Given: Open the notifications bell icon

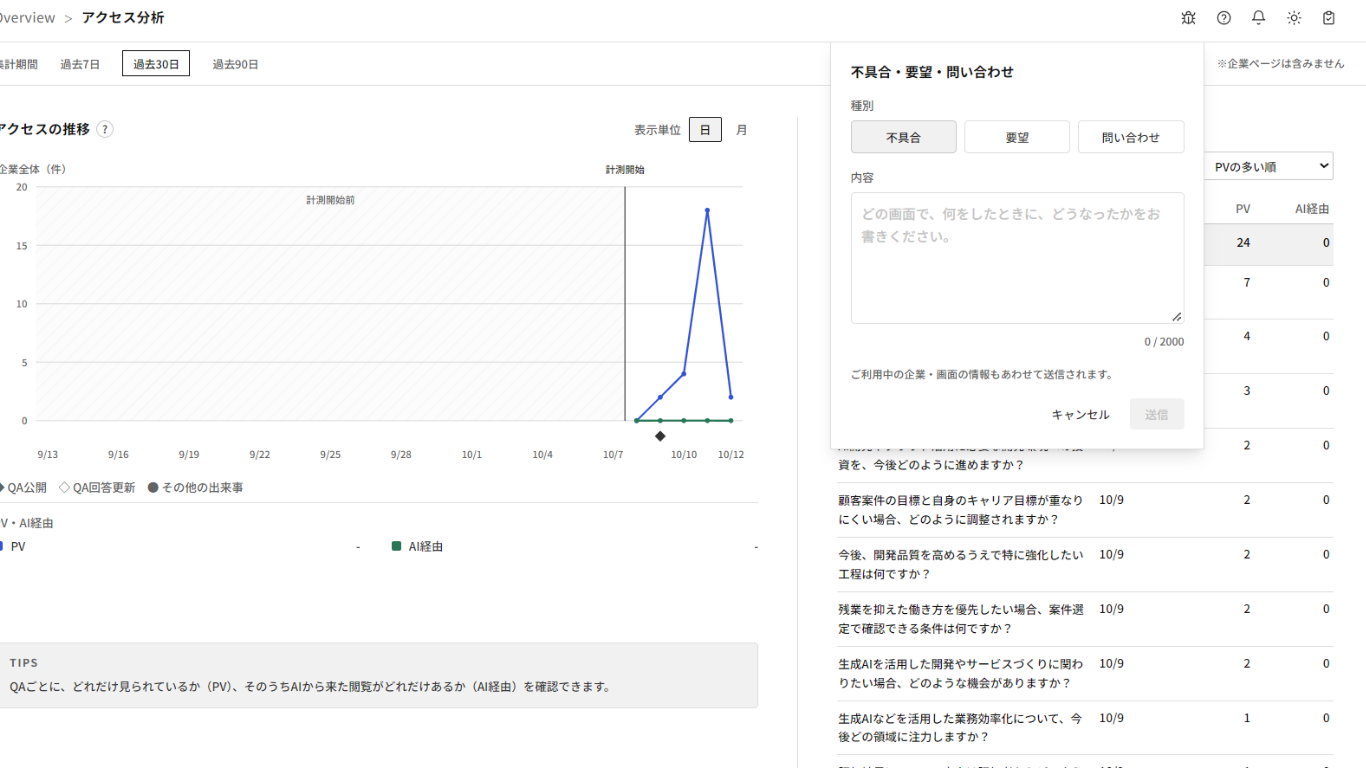Looking at the screenshot, I should click(1259, 18).
